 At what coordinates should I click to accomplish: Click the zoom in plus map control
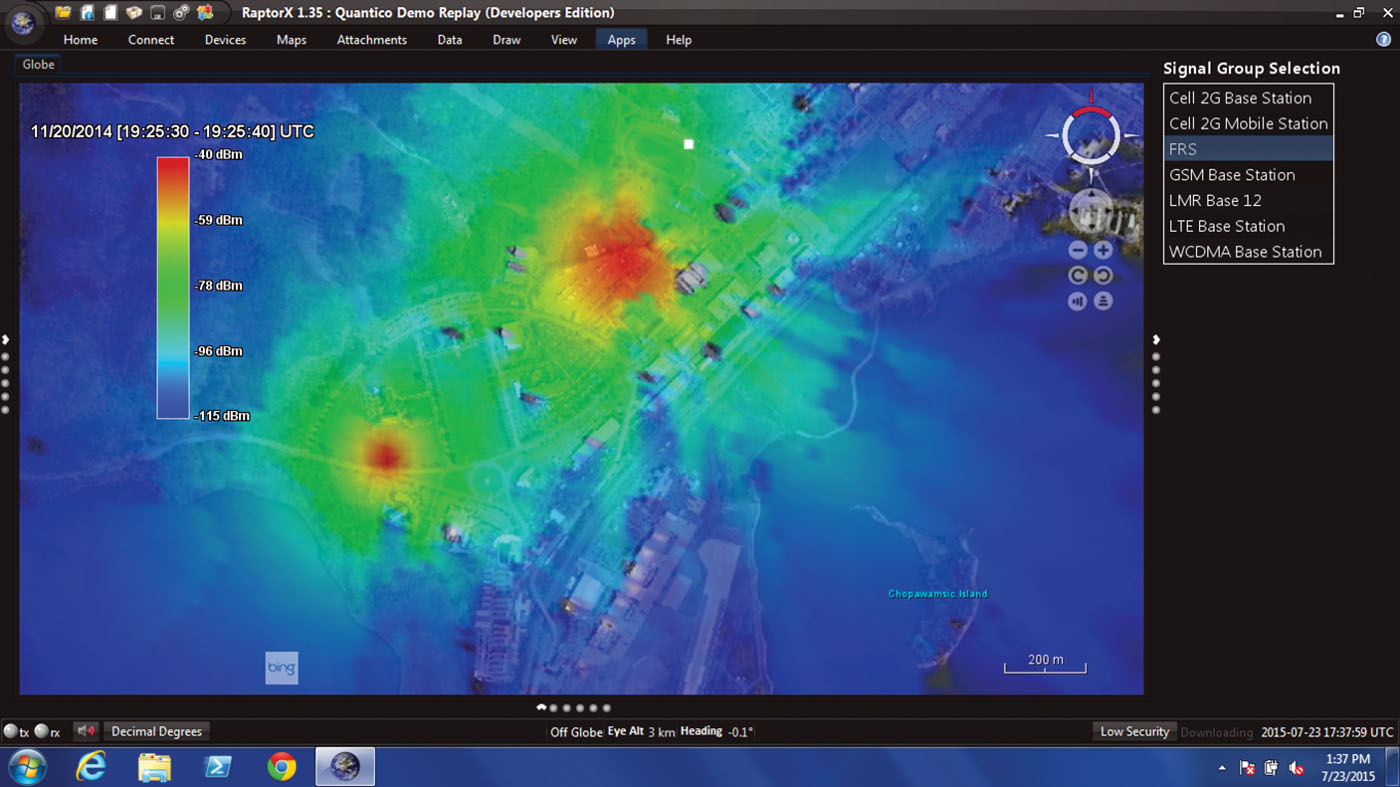point(1103,250)
